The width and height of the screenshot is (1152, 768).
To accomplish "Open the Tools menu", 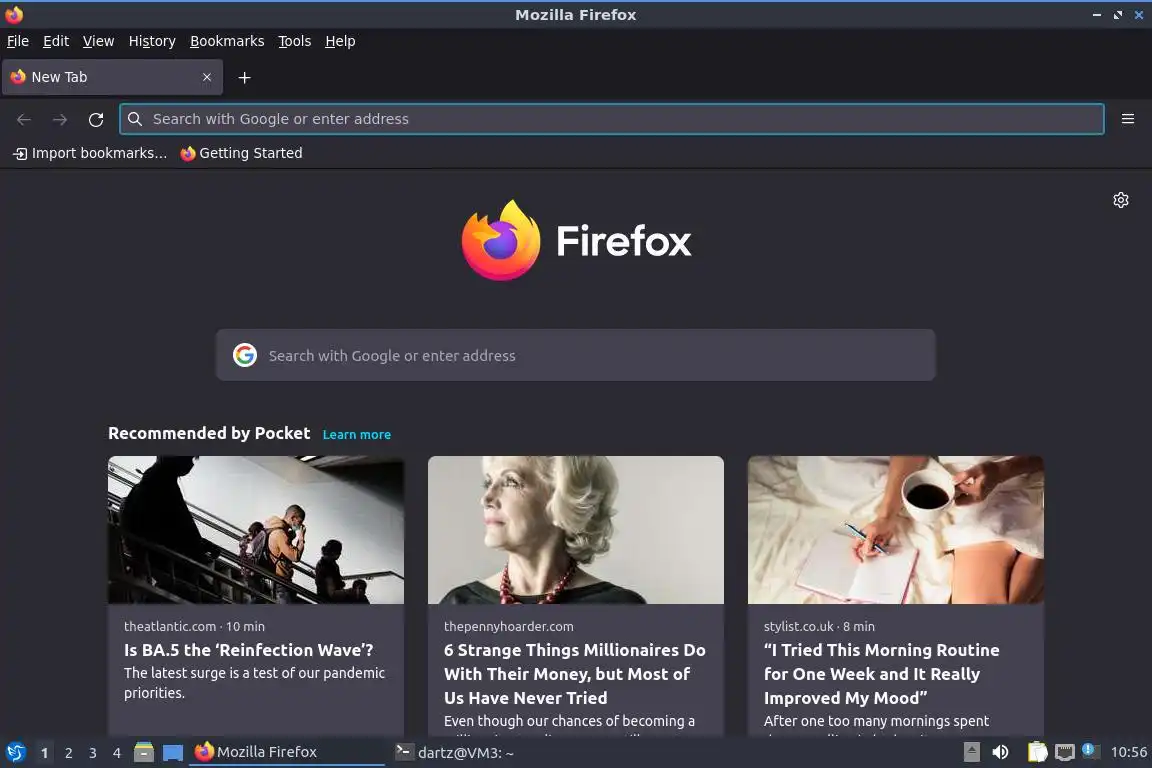I will (x=295, y=41).
